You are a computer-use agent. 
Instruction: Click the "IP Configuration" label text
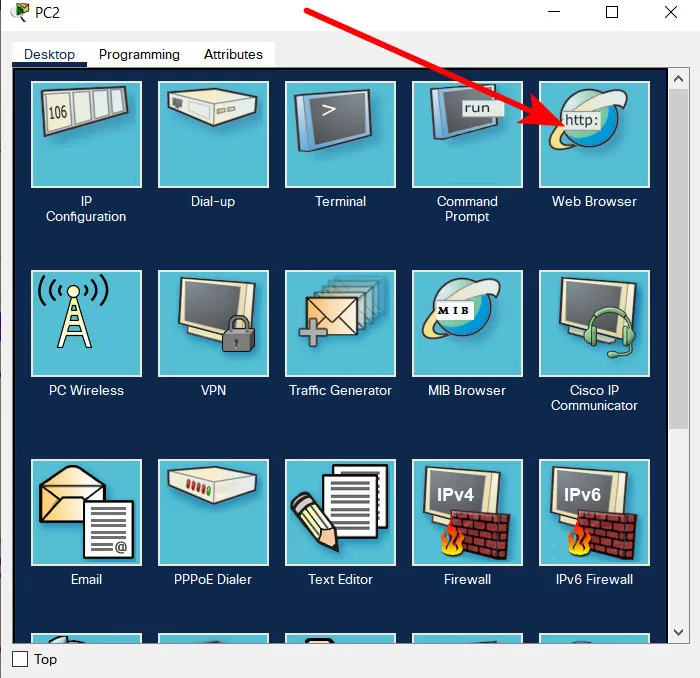(x=86, y=209)
